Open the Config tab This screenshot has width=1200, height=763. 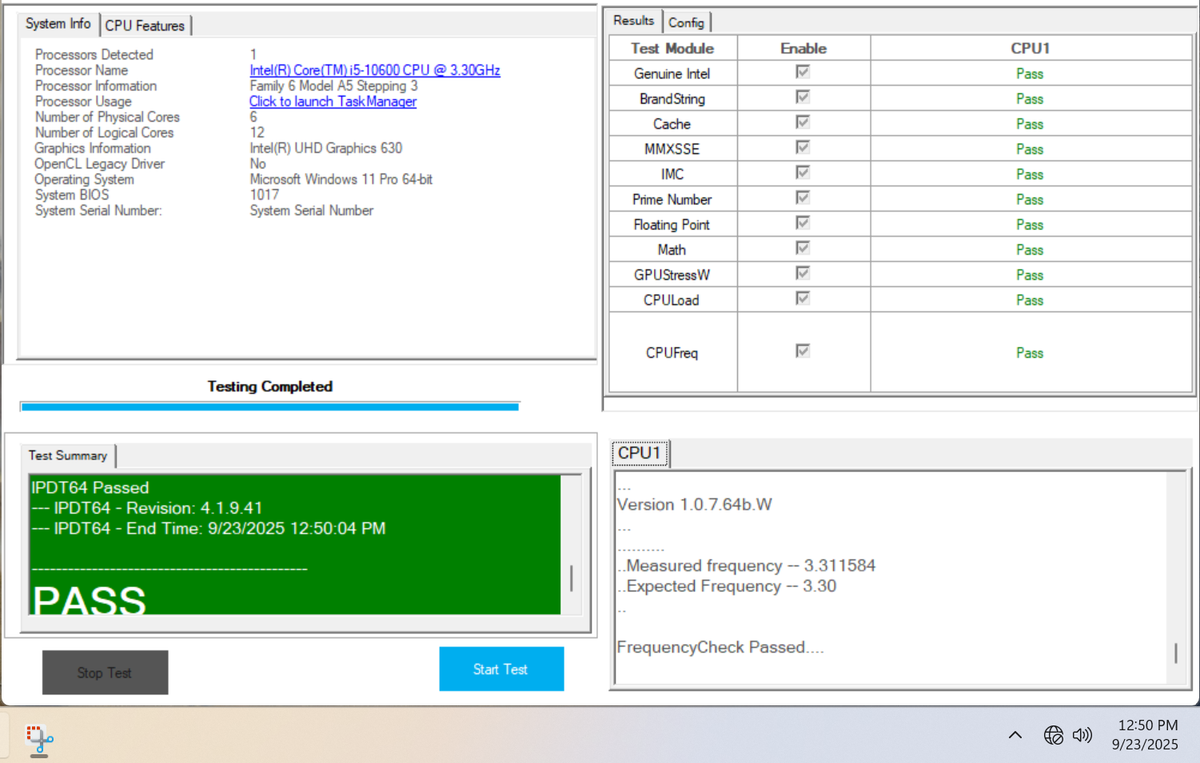(687, 22)
